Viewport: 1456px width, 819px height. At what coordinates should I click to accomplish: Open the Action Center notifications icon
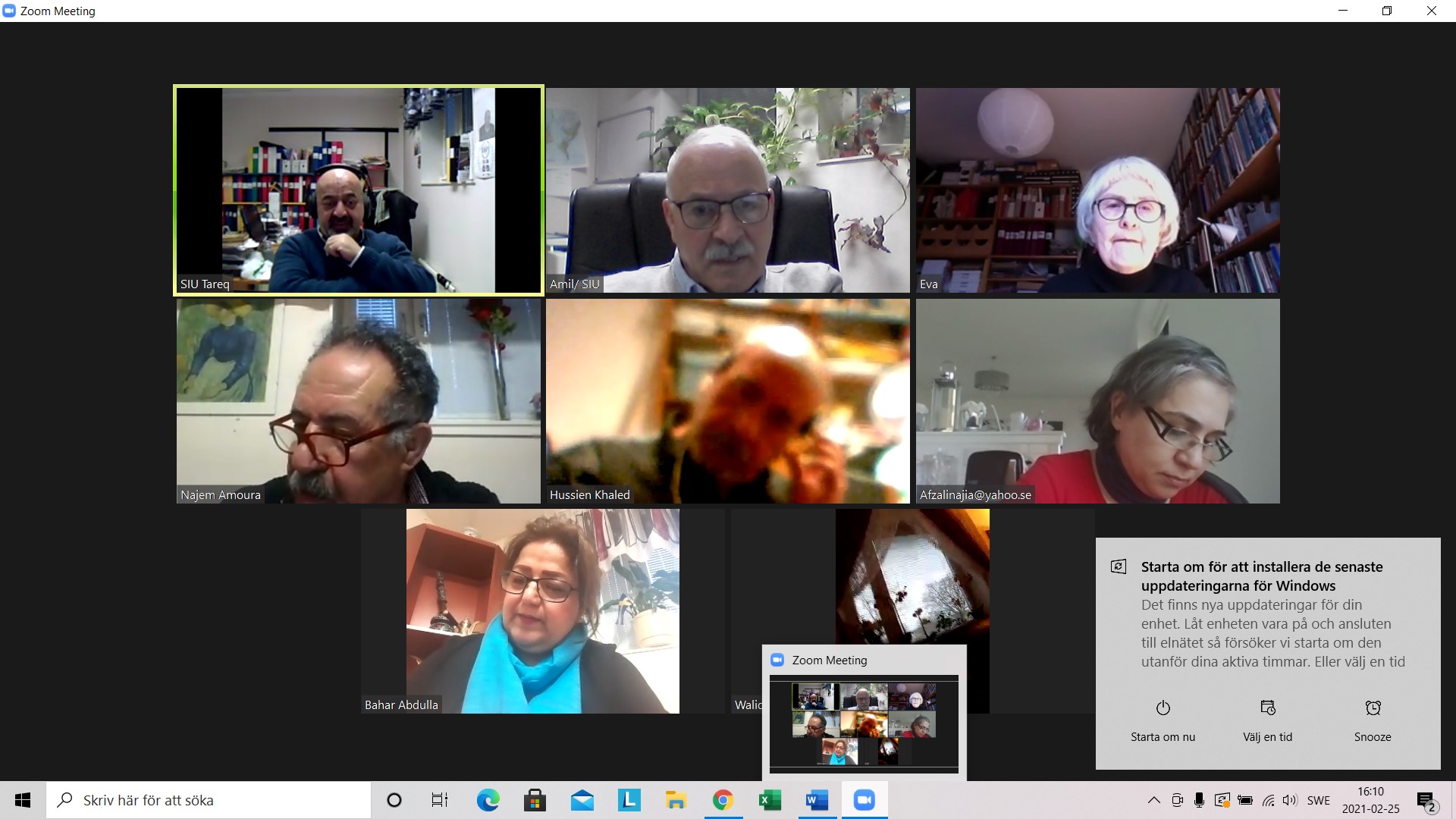click(1427, 800)
